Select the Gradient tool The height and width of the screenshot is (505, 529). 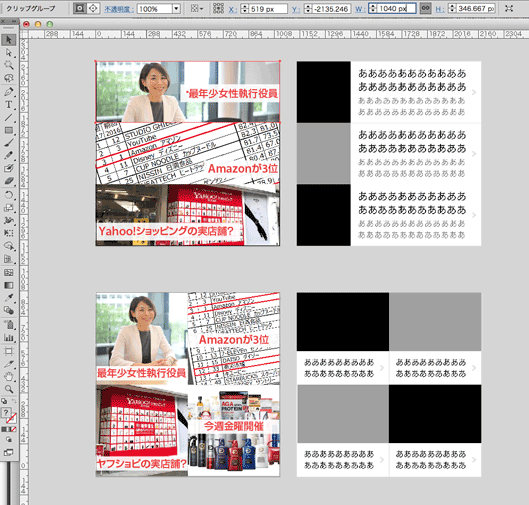[9, 285]
